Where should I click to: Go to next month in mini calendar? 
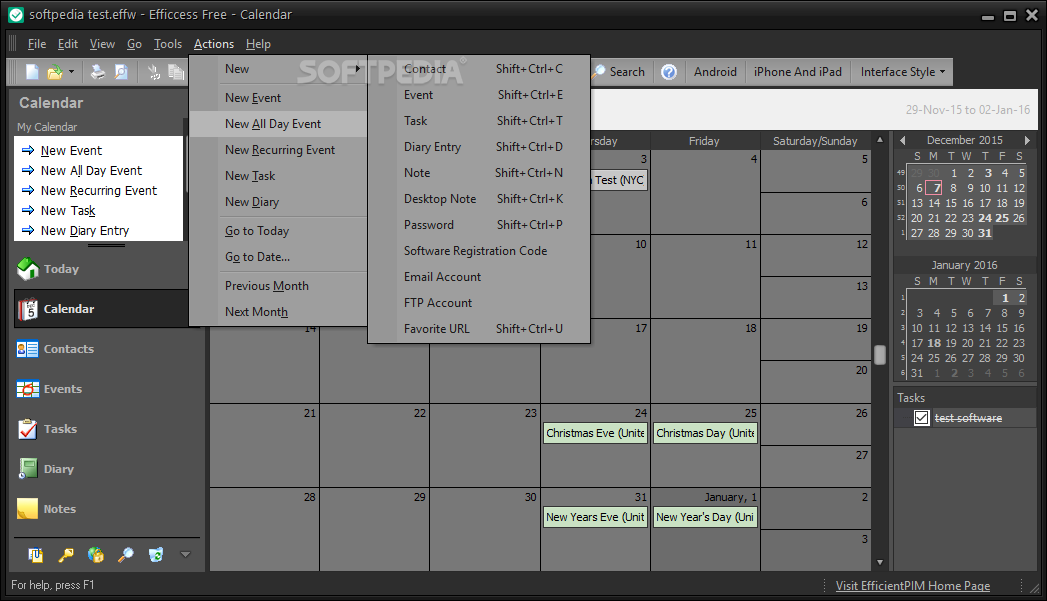click(x=1027, y=140)
